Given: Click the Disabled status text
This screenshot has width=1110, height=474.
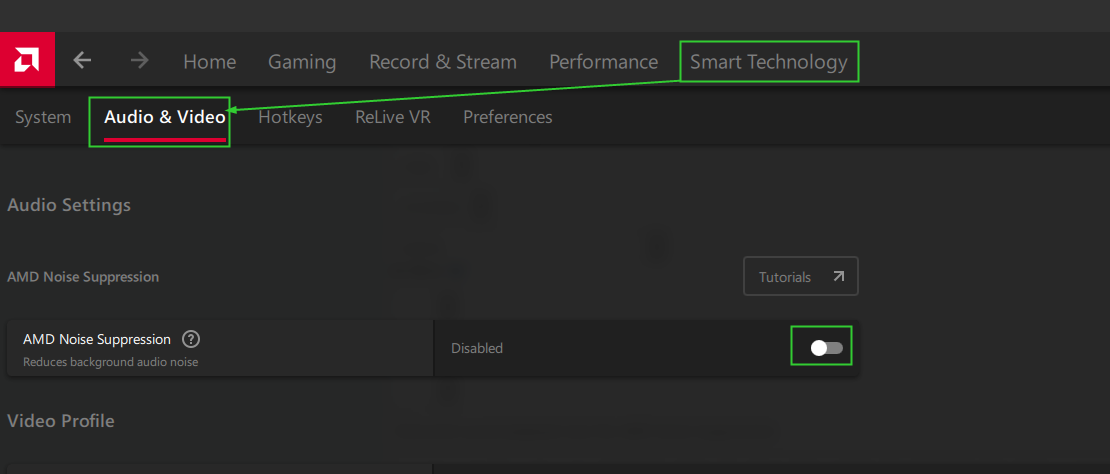Looking at the screenshot, I should [x=477, y=349].
